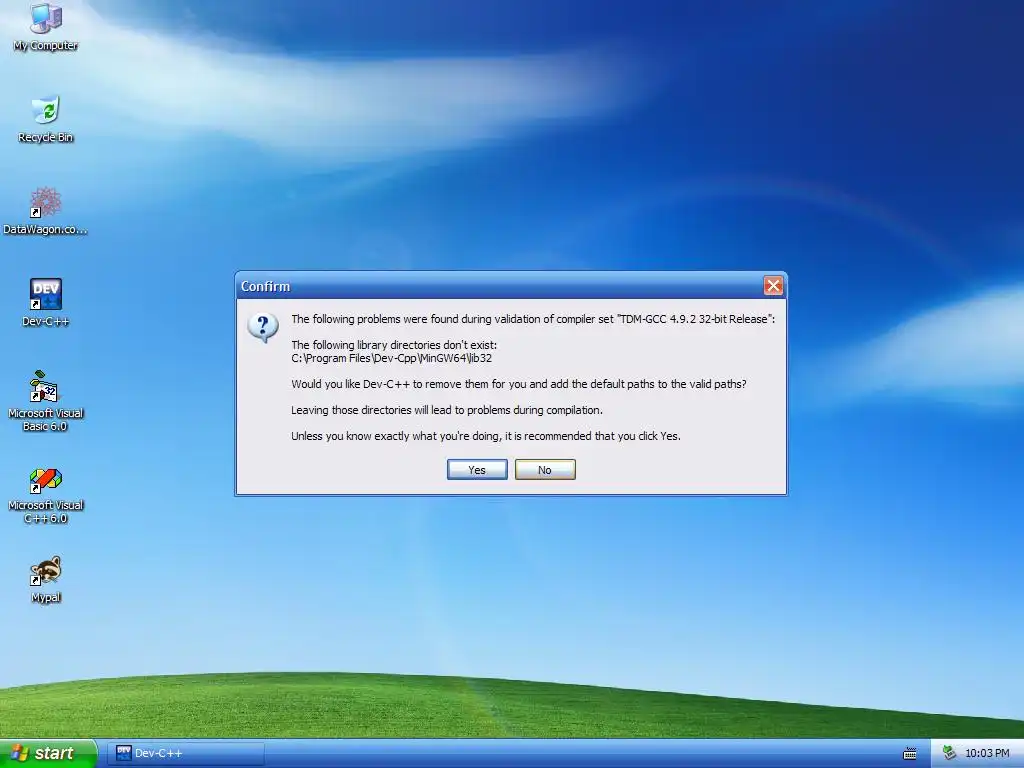Viewport: 1024px width, 768px height.
Task: Select the Recycle Bin icon
Action: click(x=46, y=119)
